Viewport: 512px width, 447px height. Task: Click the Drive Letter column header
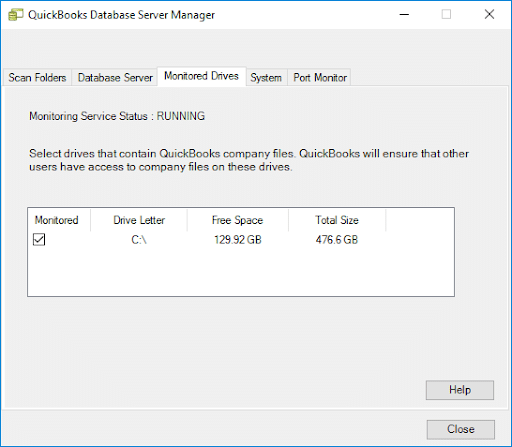[139, 220]
